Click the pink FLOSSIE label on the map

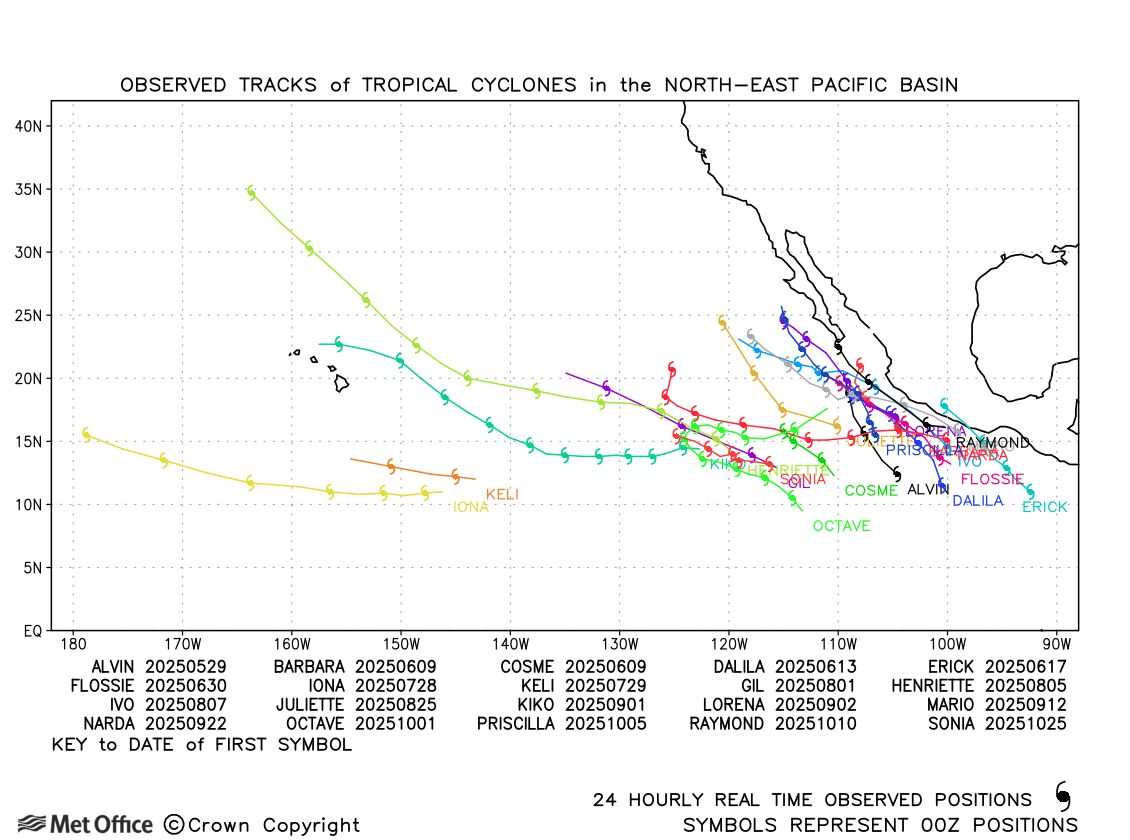pyautogui.click(x=992, y=479)
